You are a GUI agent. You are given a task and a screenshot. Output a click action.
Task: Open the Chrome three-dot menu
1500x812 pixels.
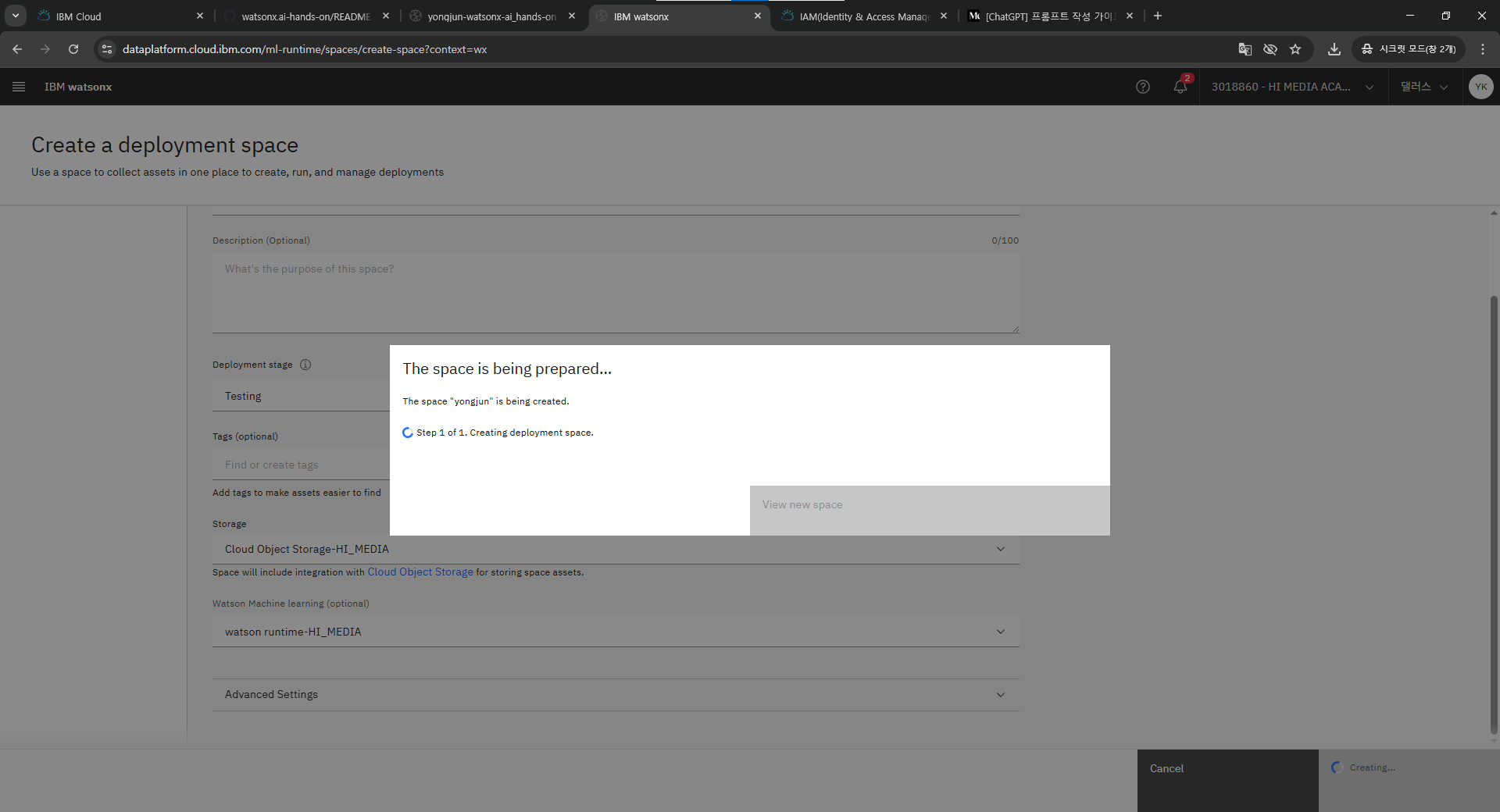(1483, 49)
